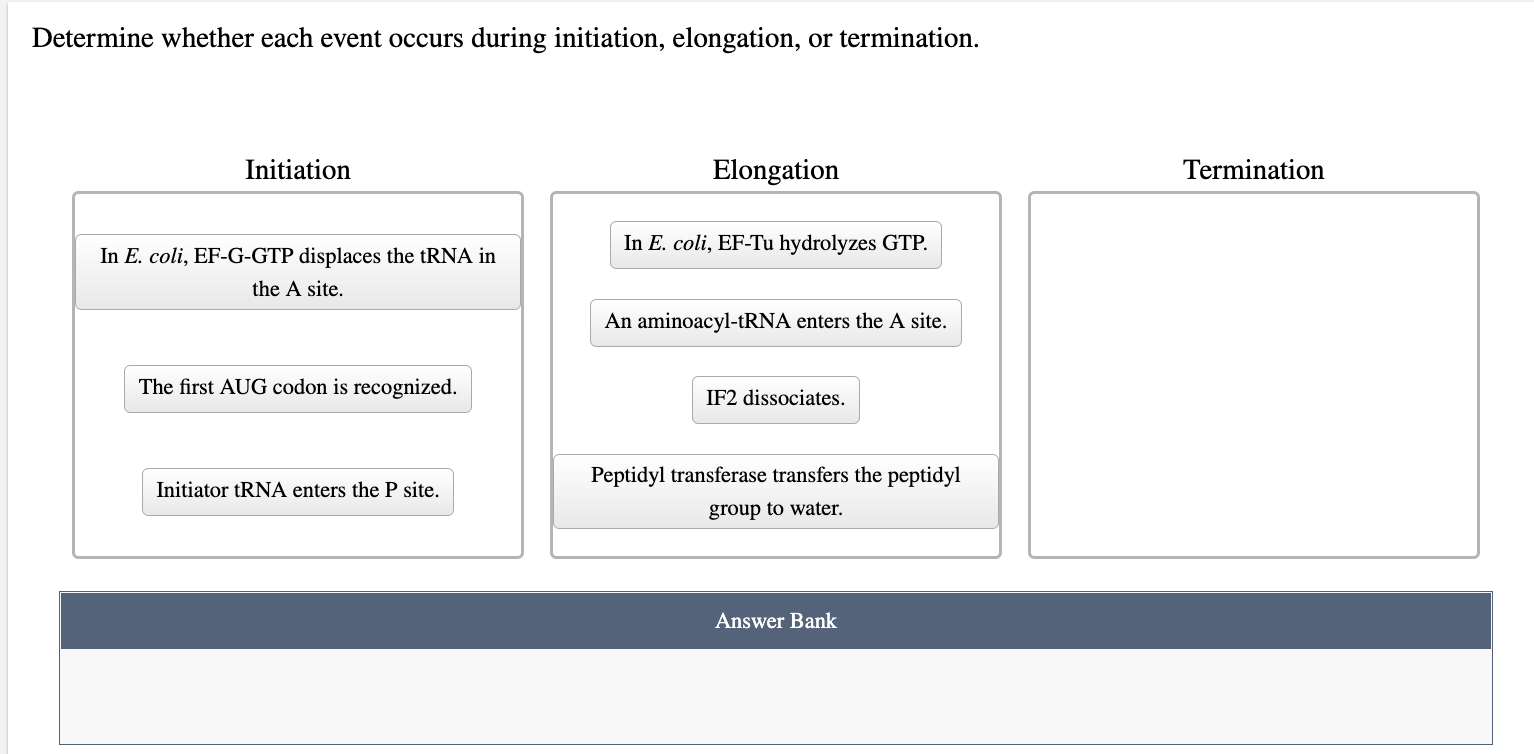
Task: Click the Elongation column heading
Action: 775,170
